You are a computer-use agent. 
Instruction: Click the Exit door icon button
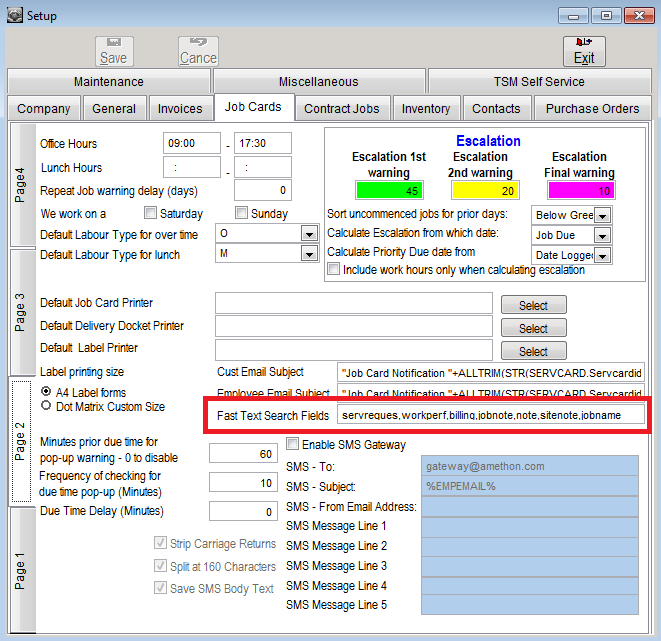tap(584, 45)
